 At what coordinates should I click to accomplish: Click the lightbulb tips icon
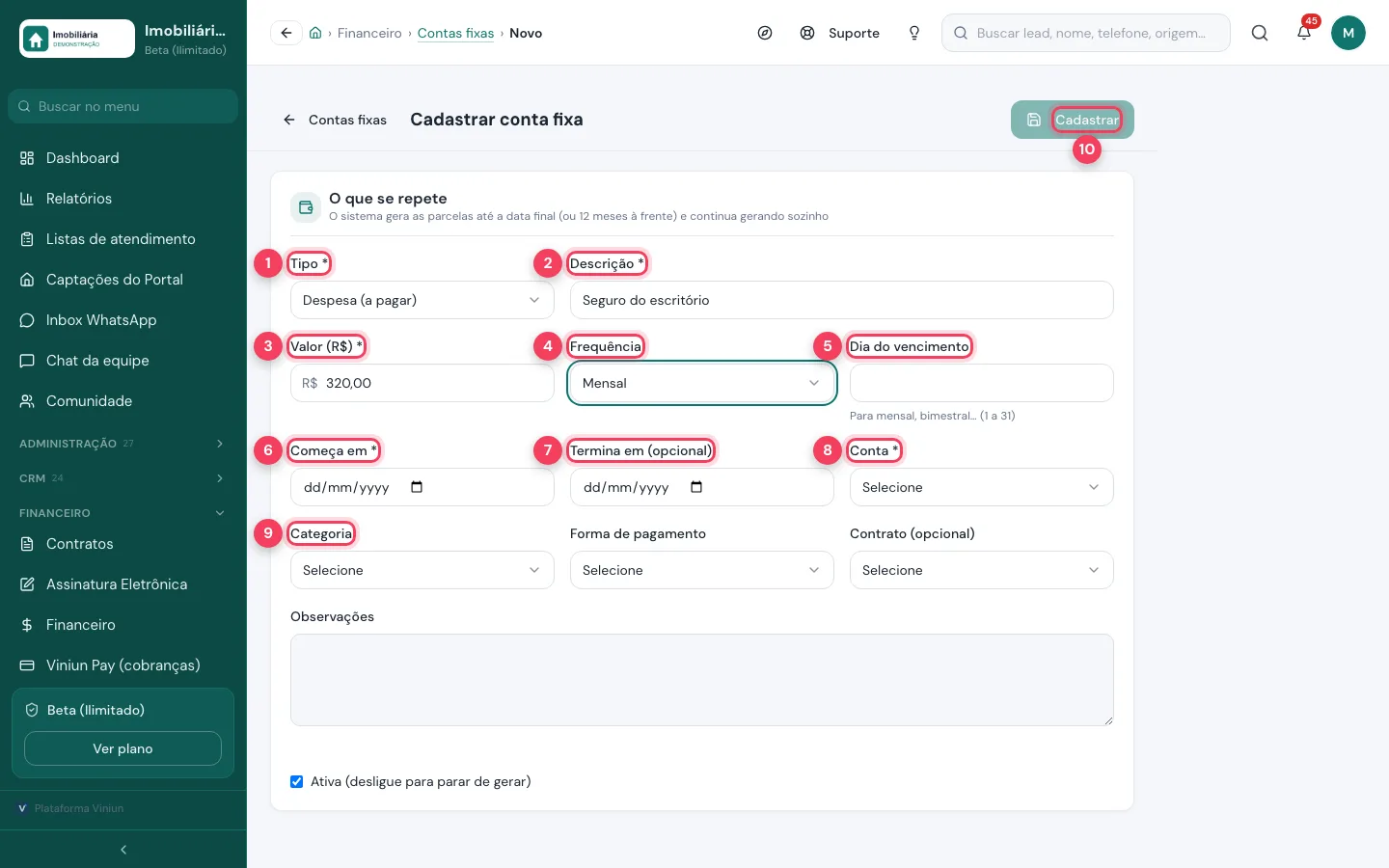pos(914,33)
